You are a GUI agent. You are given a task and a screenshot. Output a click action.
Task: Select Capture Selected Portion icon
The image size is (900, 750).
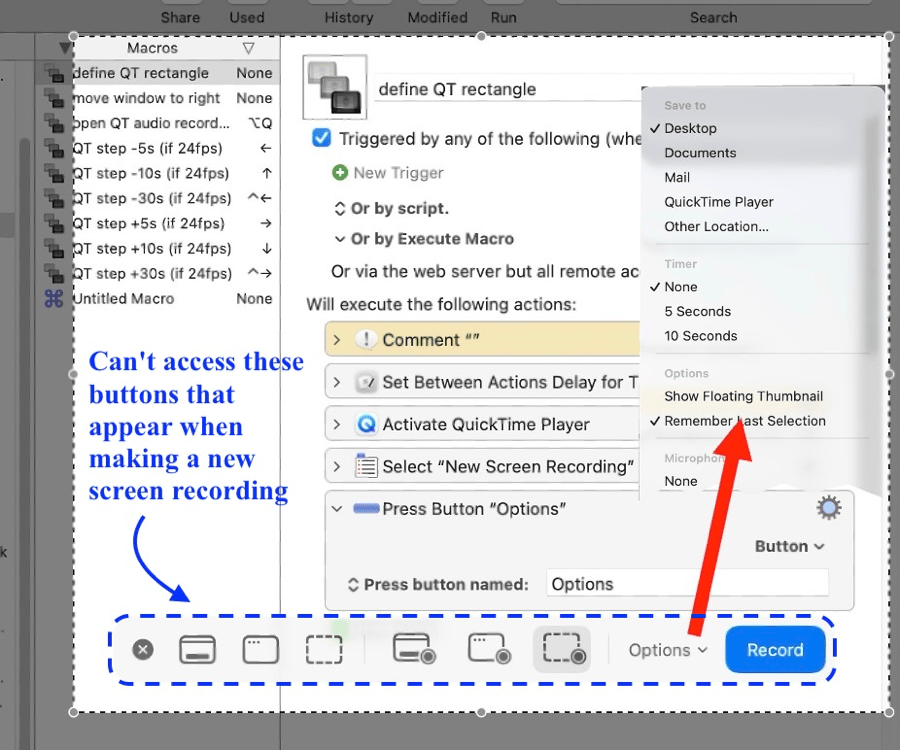pyautogui.click(x=324, y=650)
